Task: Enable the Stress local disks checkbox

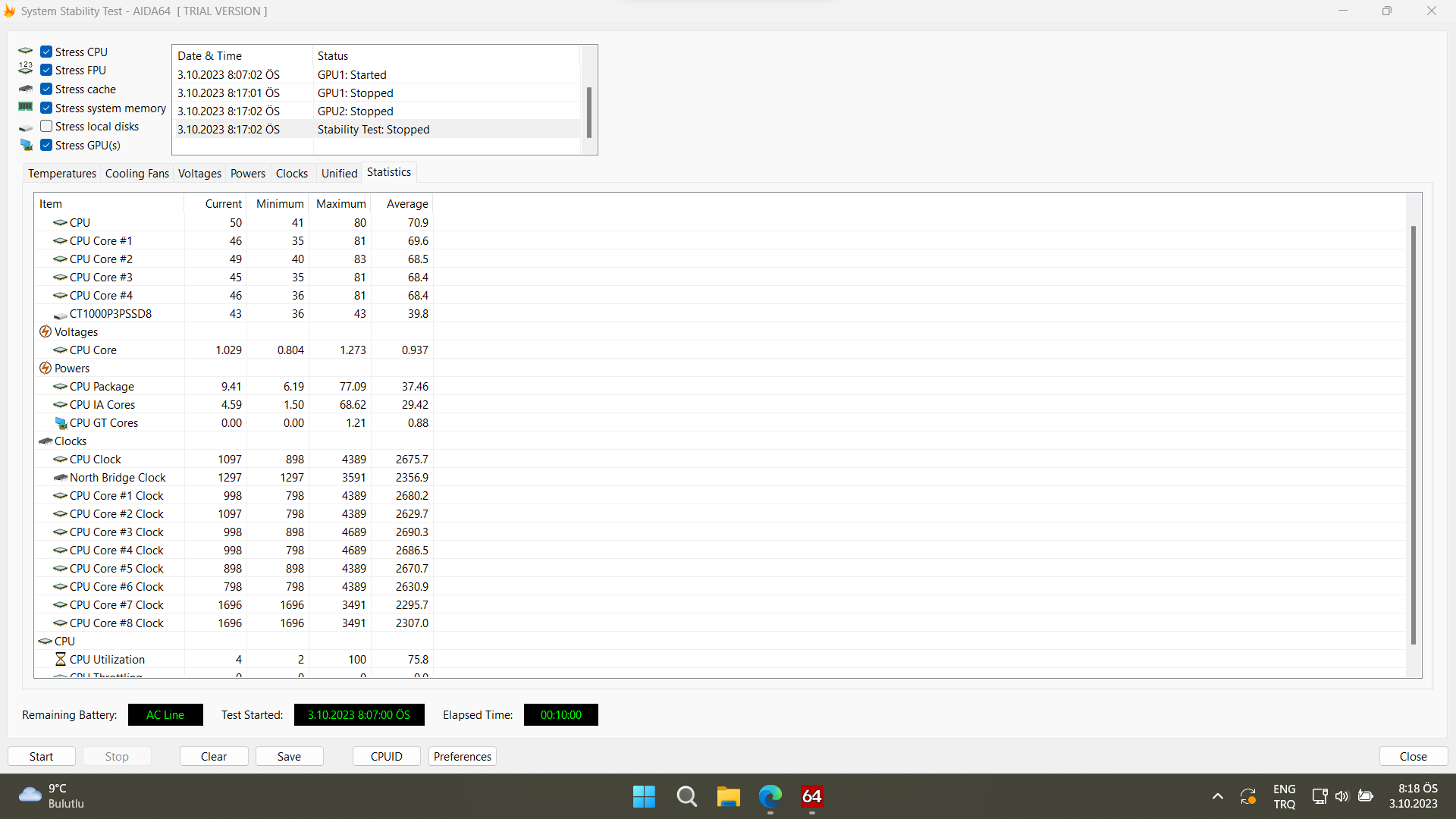Action: 46,127
